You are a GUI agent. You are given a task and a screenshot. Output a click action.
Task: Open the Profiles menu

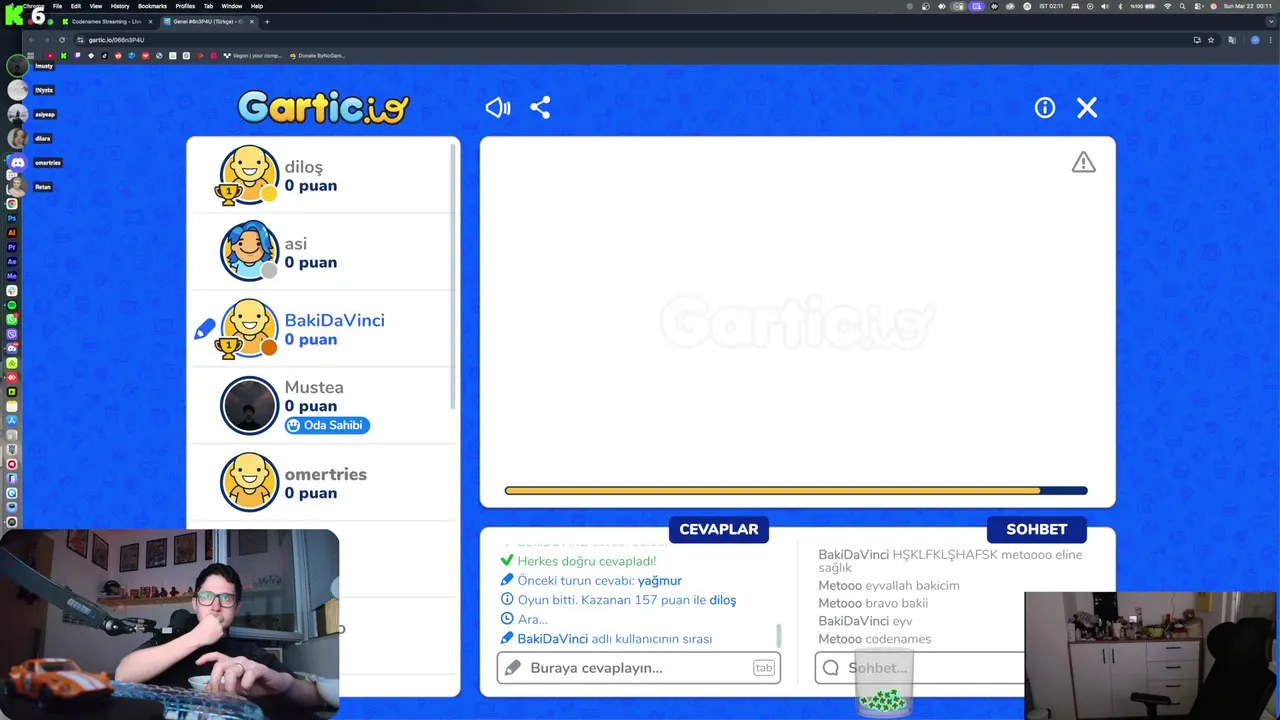click(185, 6)
